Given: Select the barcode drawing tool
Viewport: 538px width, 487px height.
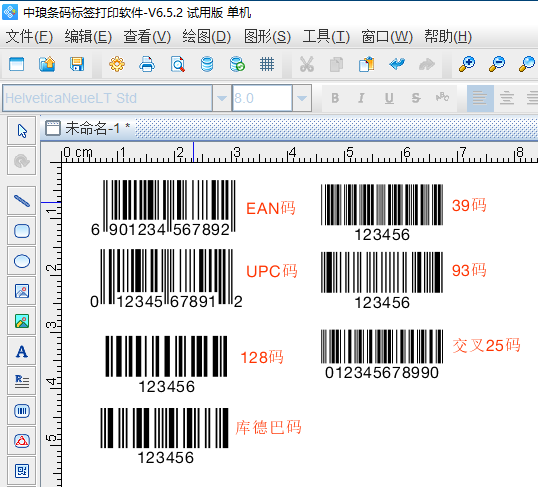Looking at the screenshot, I should pyautogui.click(x=22, y=411).
